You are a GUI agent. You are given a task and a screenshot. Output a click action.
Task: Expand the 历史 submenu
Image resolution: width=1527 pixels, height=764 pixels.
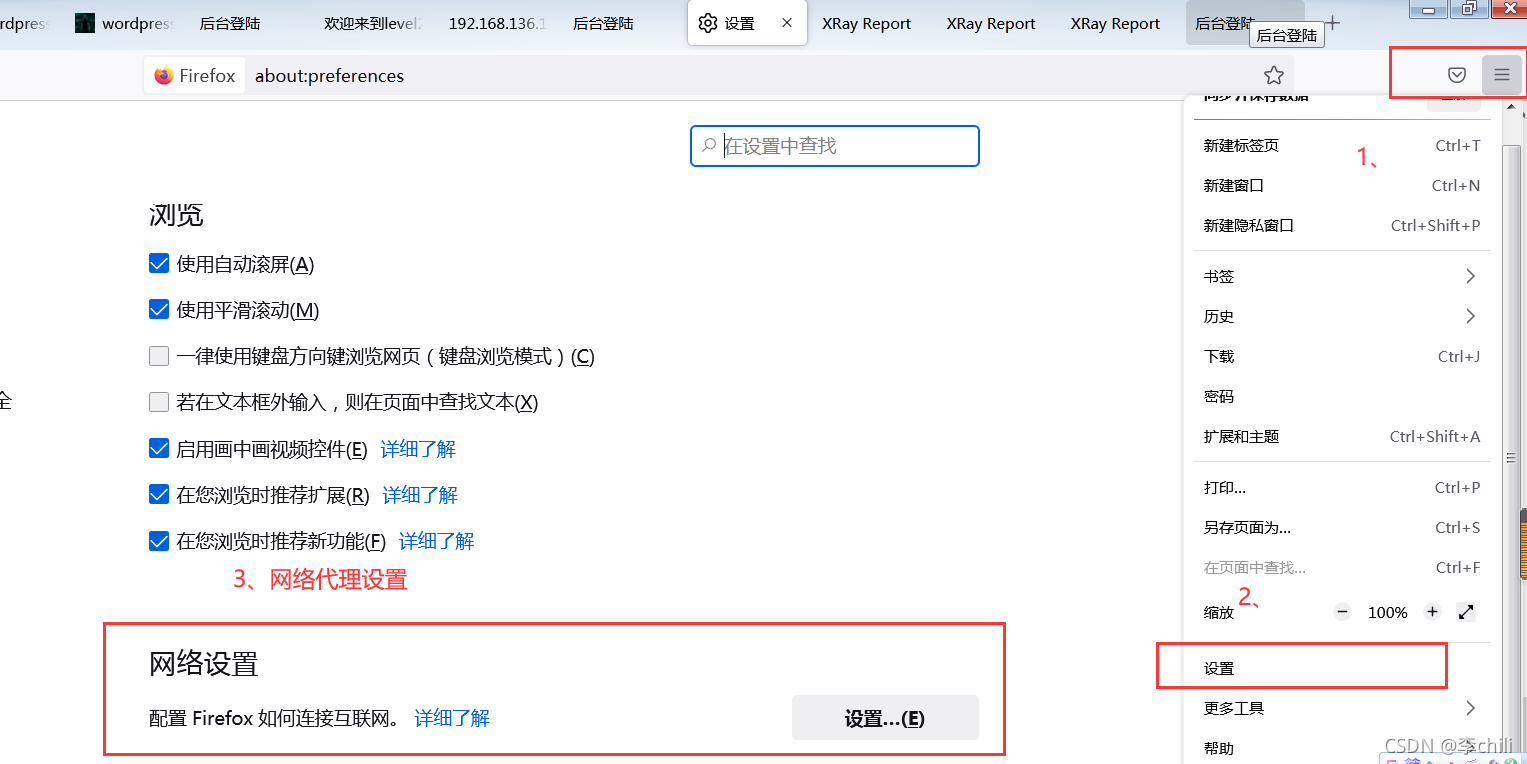[1340, 316]
